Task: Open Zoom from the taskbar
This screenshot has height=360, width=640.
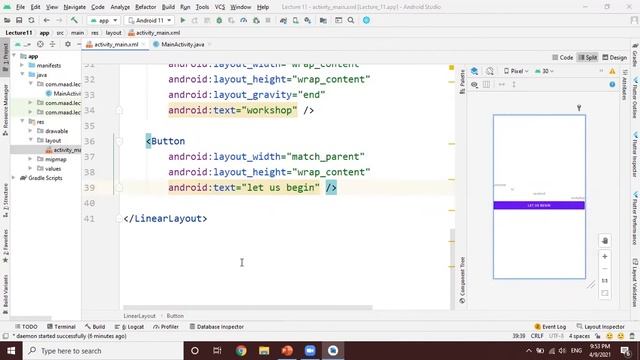Action: coord(310,351)
